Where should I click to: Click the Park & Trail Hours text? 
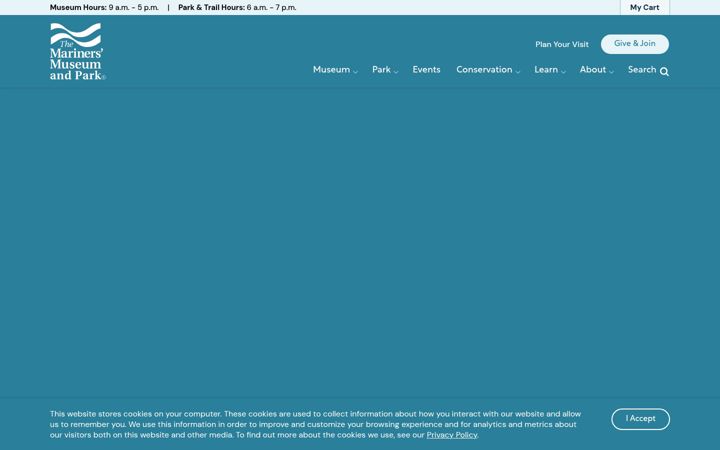[x=237, y=7]
